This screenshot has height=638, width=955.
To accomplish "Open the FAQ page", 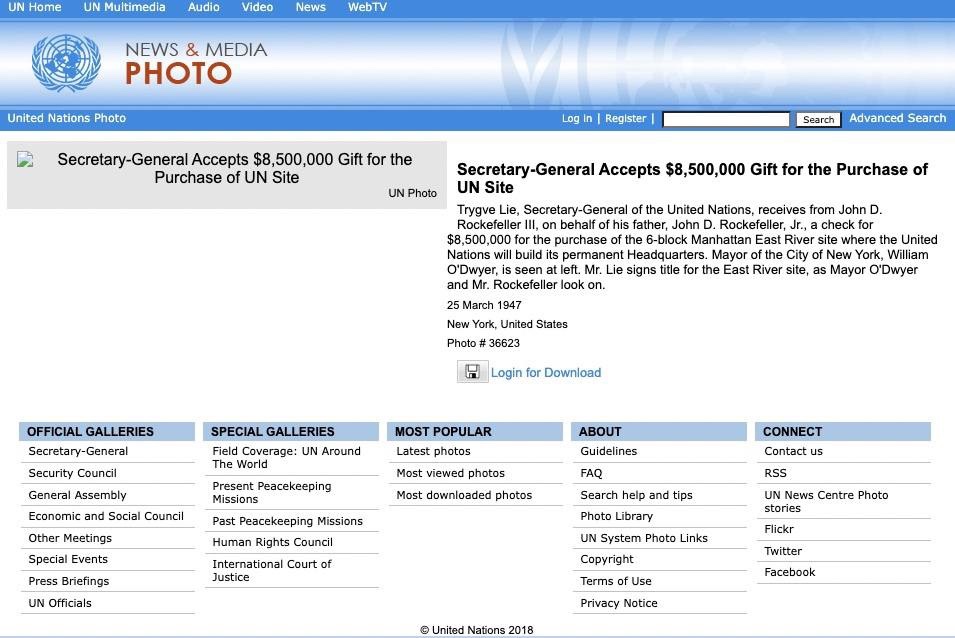I will (x=591, y=473).
